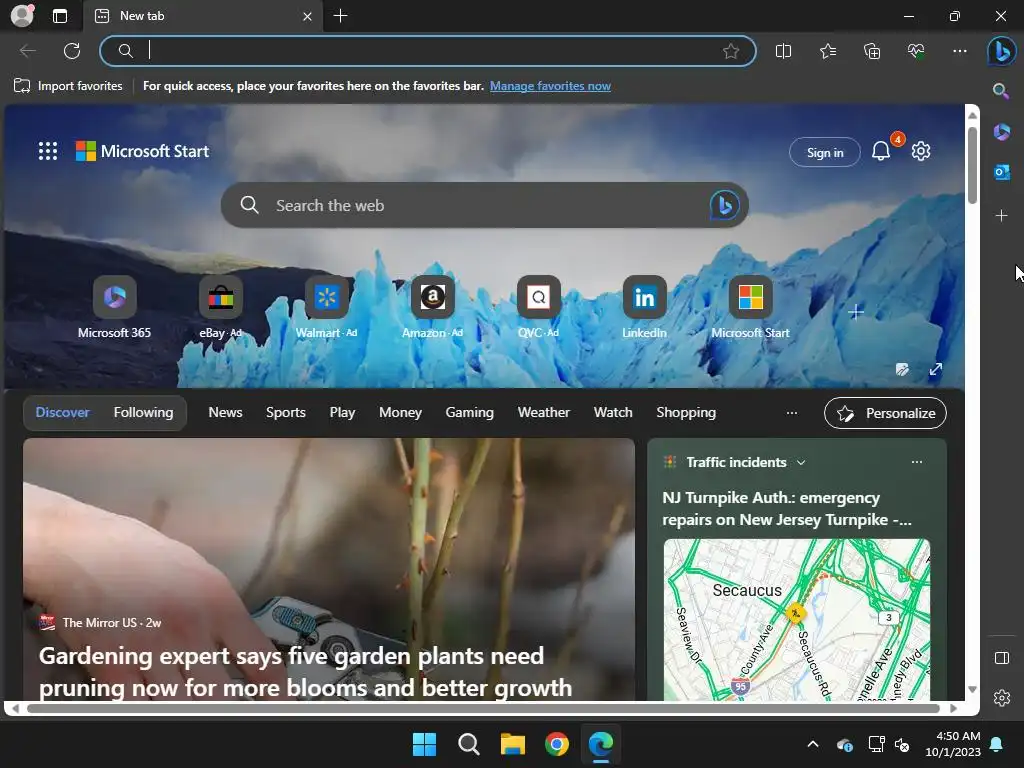Click the Microsoft Start logo
Viewport: 1024px width, 768px height.
coord(142,151)
